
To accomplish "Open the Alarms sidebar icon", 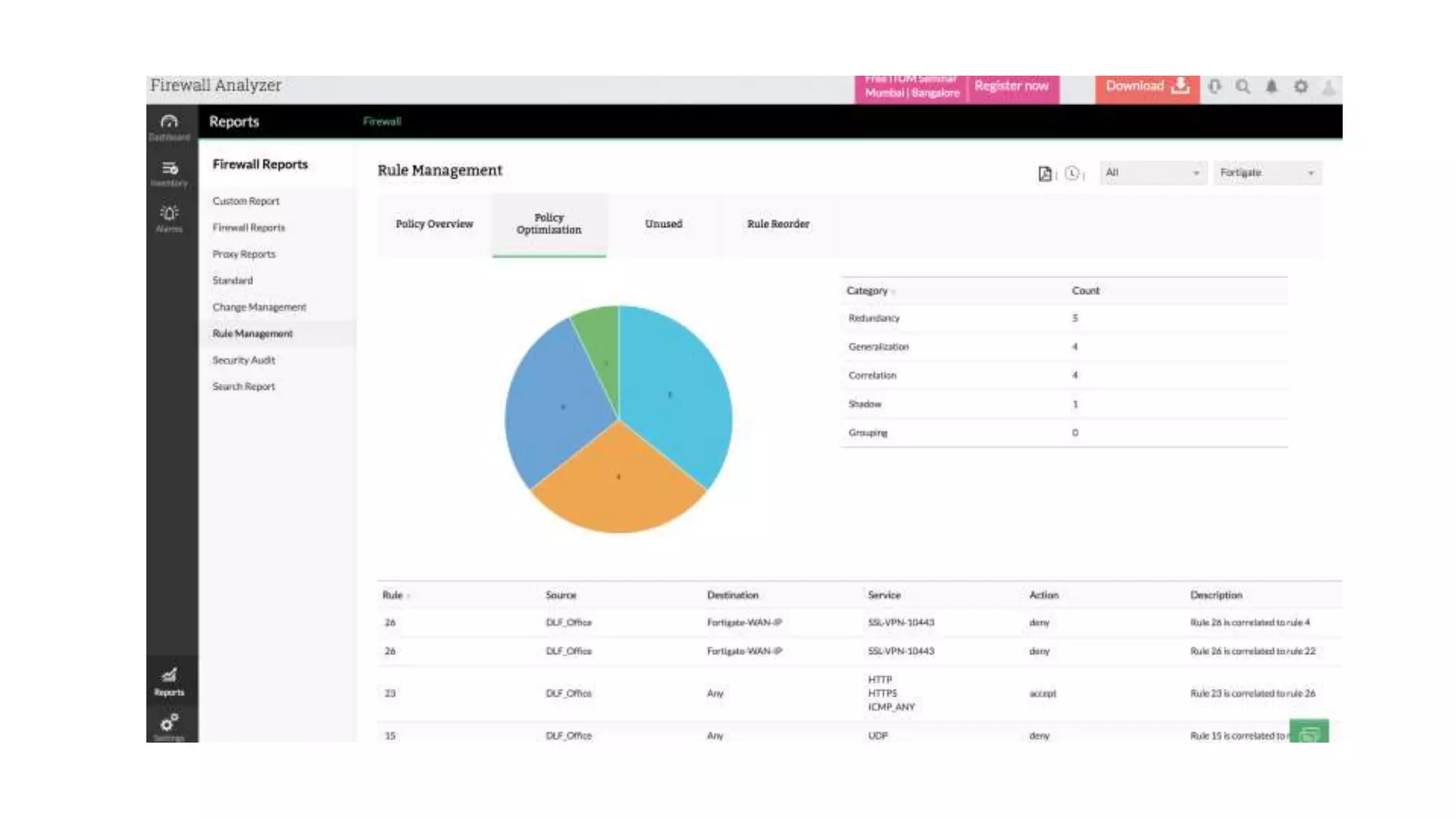I will [169, 217].
